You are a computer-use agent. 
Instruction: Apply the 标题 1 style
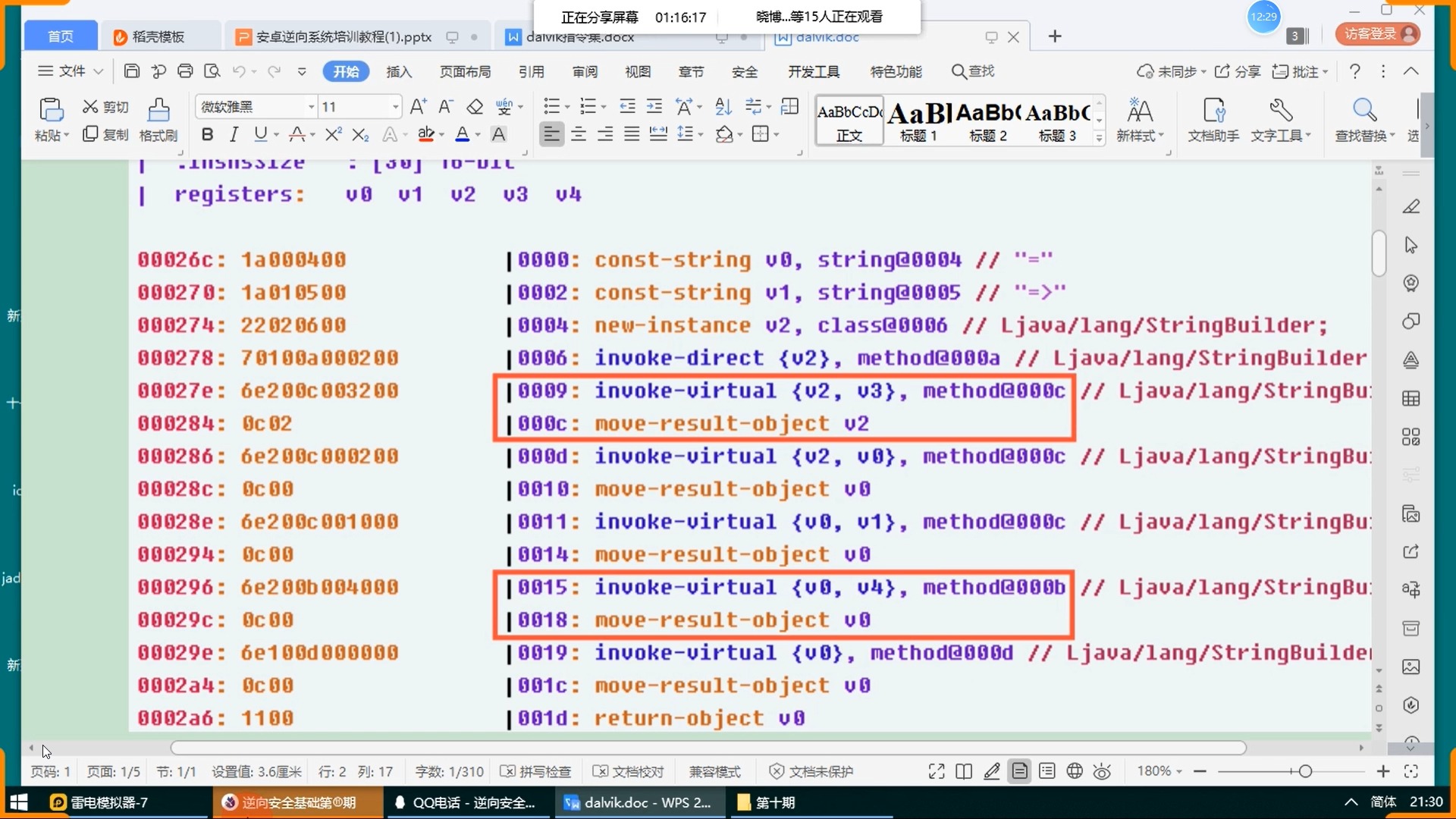click(918, 120)
